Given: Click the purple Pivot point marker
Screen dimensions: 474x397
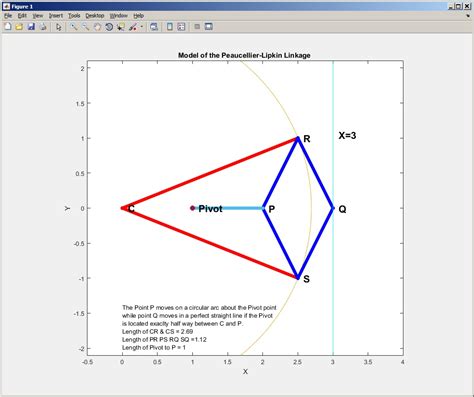Looking at the screenshot, I should (x=192, y=208).
